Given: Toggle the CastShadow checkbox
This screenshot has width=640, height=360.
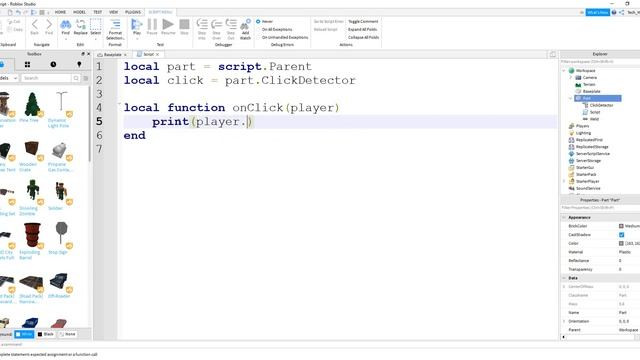Looking at the screenshot, I should [621, 235].
